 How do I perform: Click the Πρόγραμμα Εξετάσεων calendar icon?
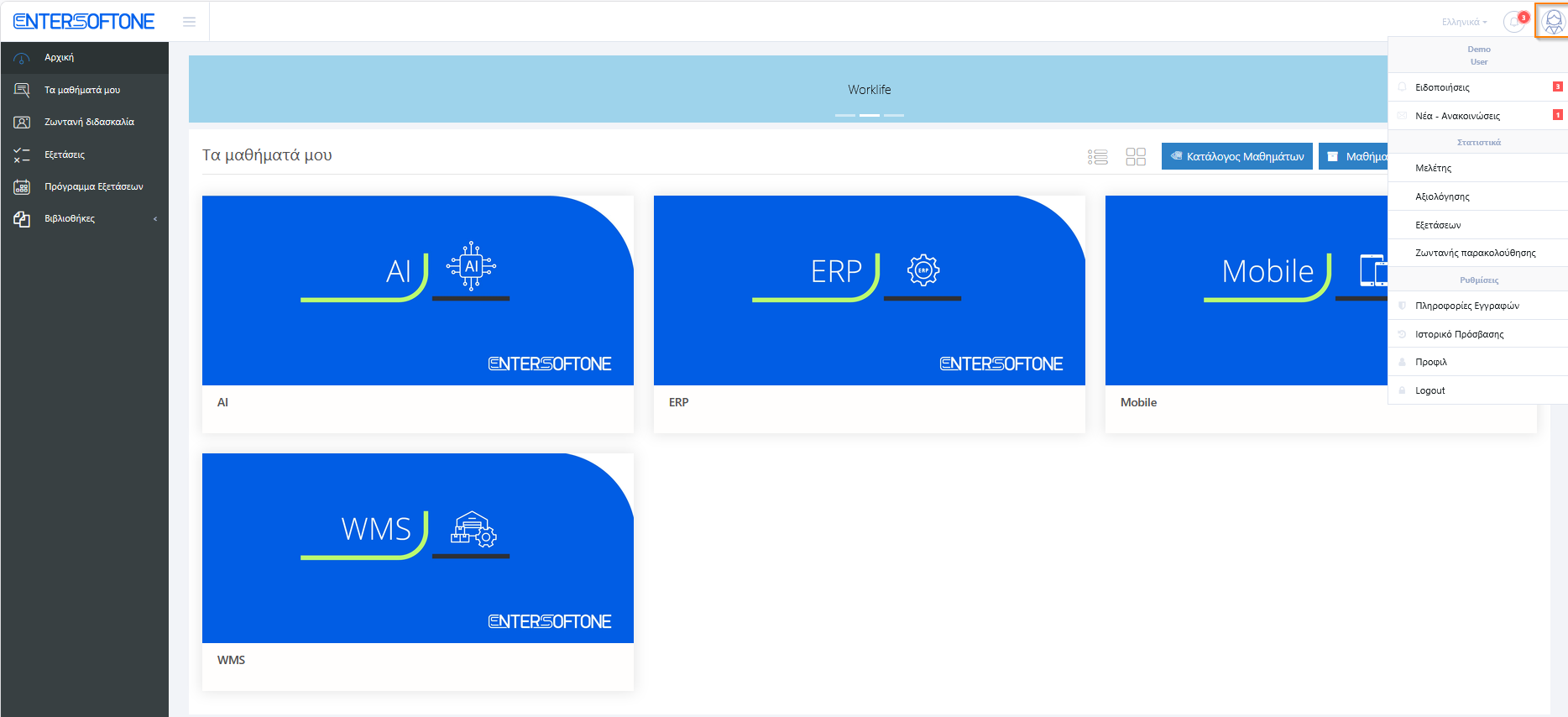pyautogui.click(x=22, y=187)
